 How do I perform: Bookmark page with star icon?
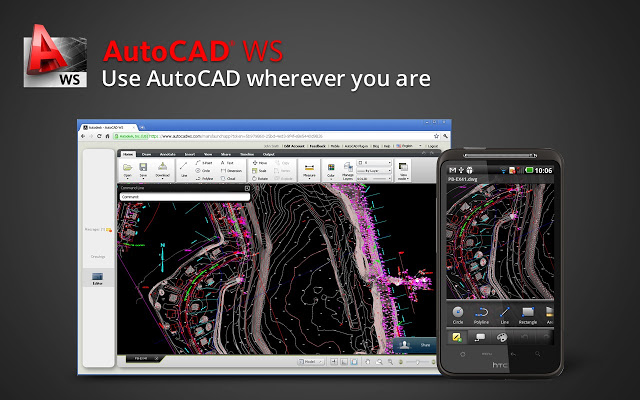[x=436, y=136]
